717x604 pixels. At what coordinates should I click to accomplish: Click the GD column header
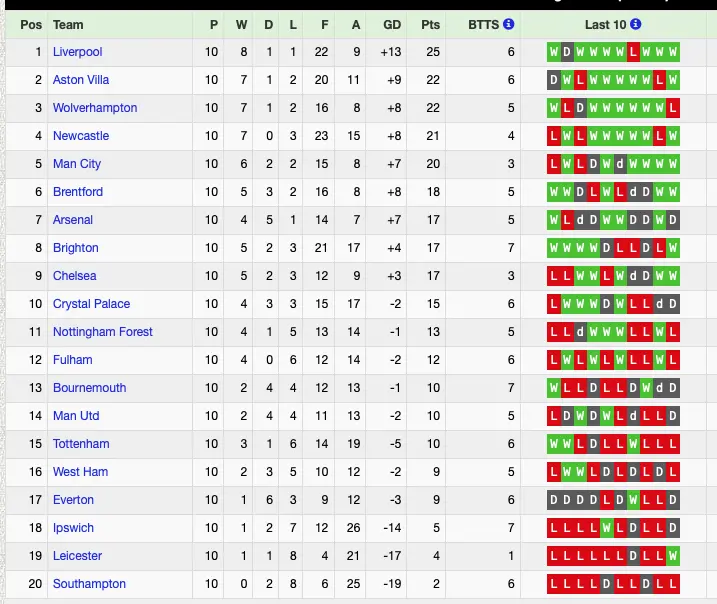tap(392, 24)
